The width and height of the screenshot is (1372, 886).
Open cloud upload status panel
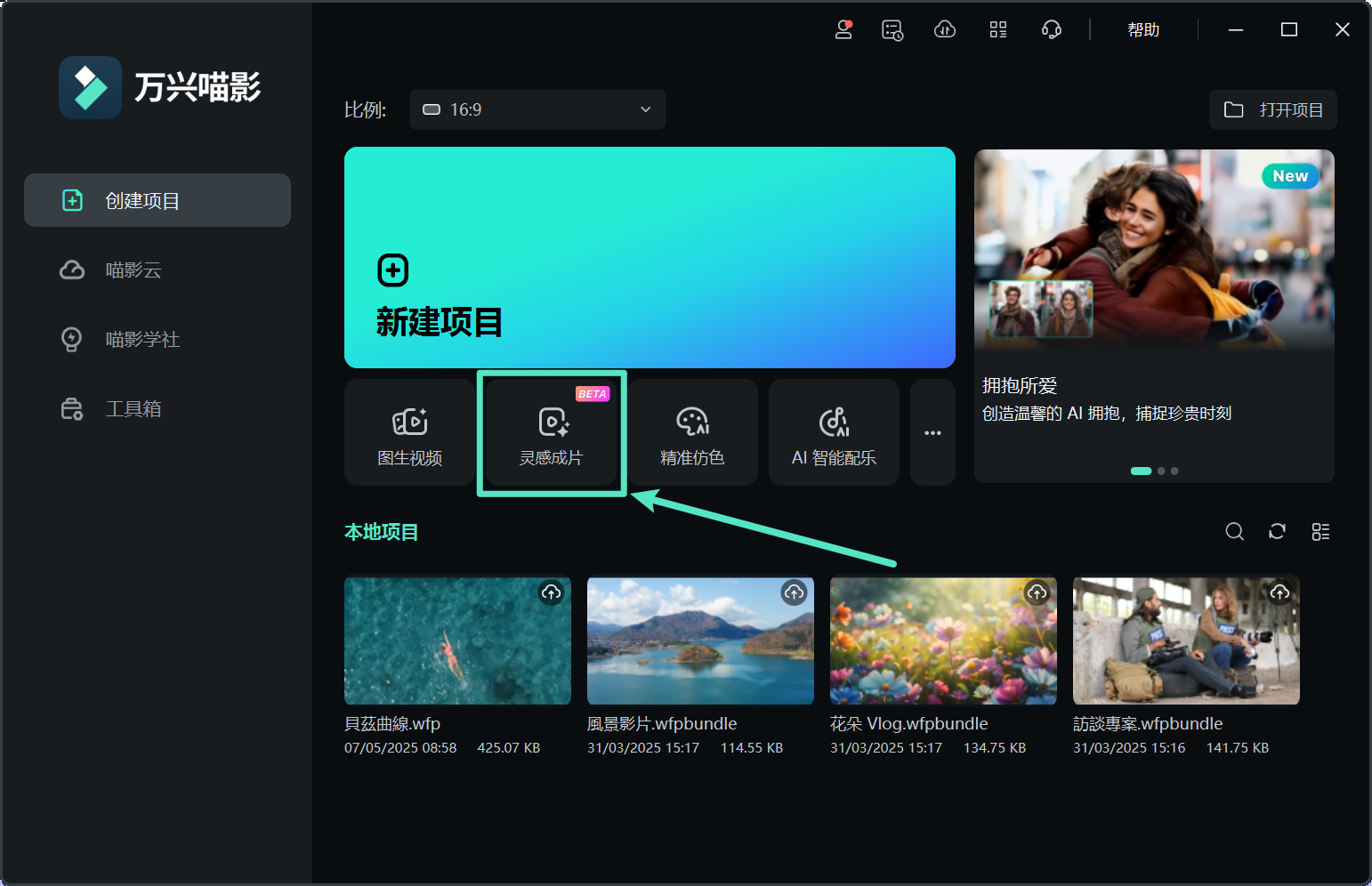tap(944, 29)
